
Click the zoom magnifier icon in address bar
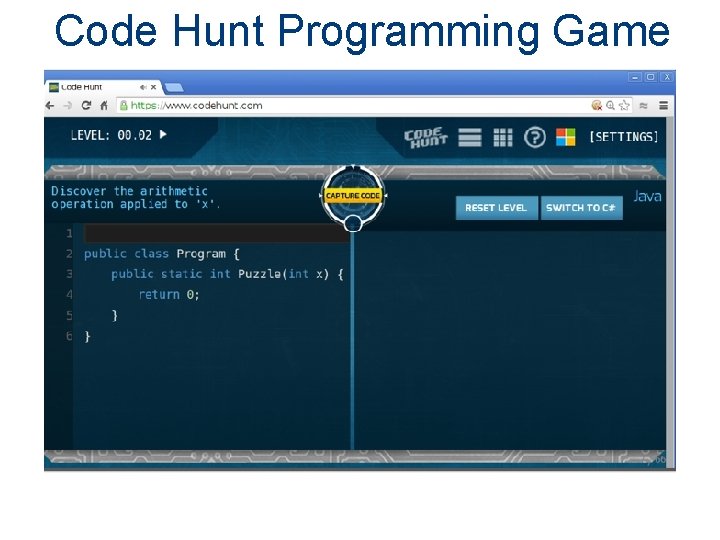tap(610, 106)
